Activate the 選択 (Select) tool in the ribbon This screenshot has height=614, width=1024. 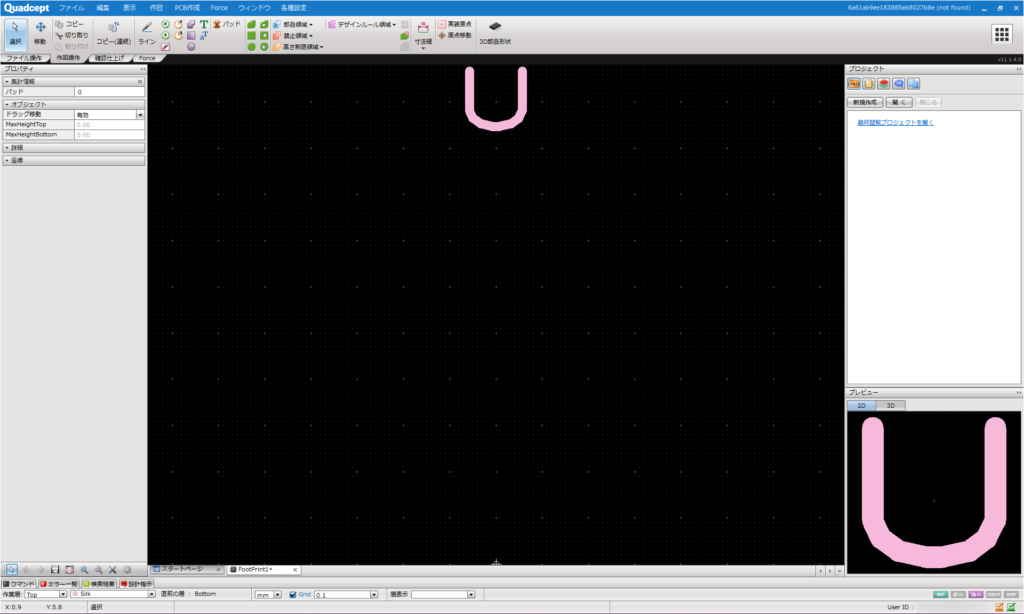point(15,33)
